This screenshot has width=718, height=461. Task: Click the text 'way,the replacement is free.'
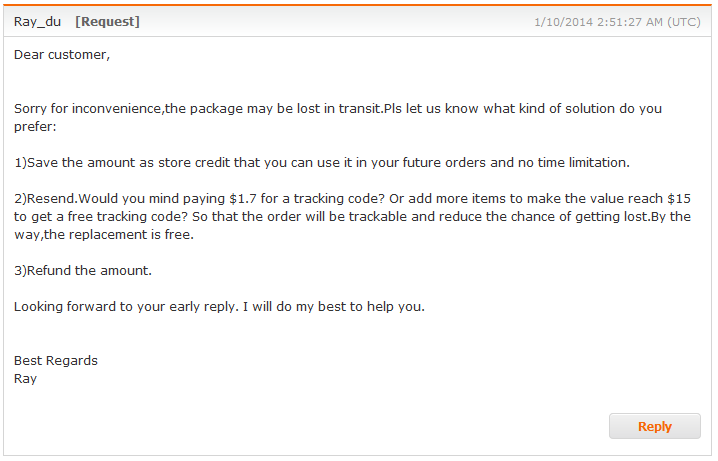pos(104,234)
